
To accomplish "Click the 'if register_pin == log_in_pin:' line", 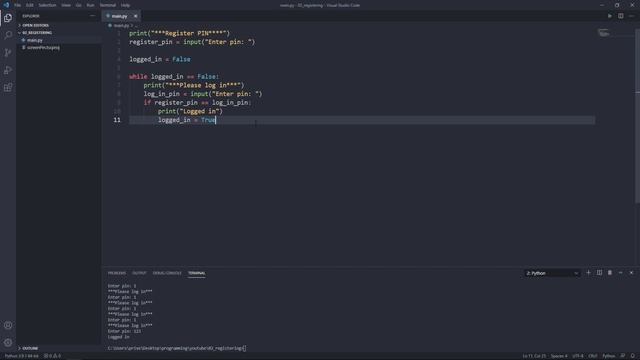I will tap(197, 103).
